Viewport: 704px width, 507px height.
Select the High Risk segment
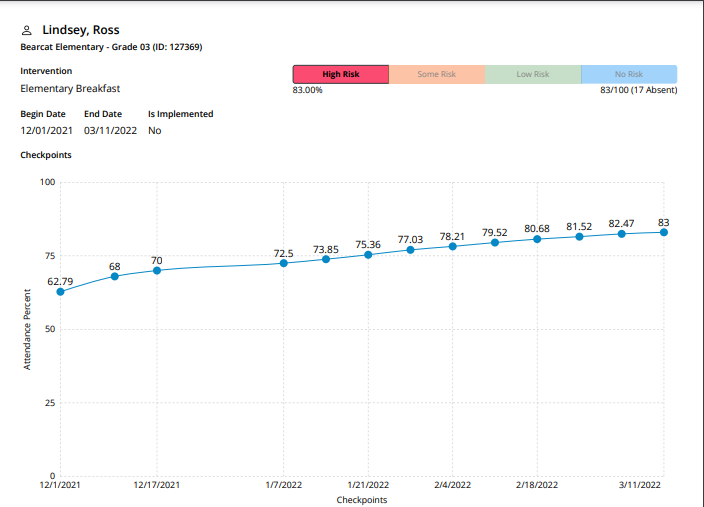340,74
